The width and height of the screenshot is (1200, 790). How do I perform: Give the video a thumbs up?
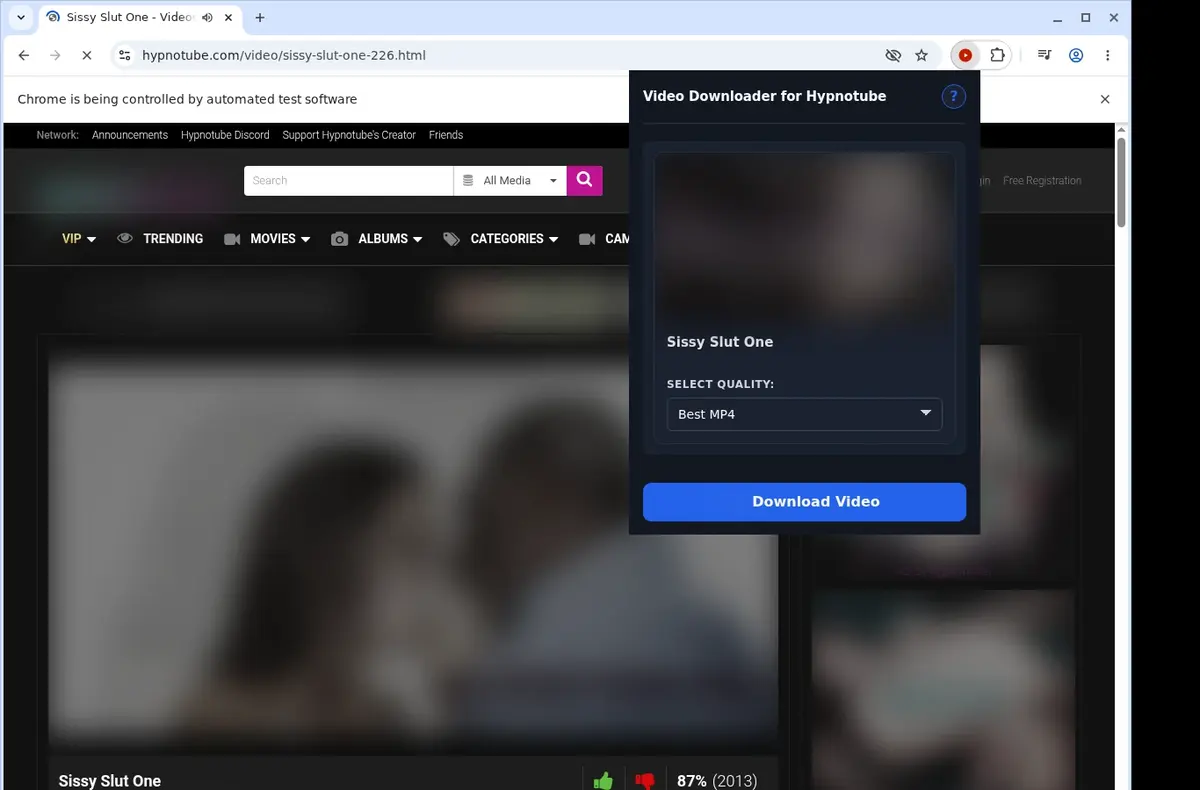tap(603, 781)
